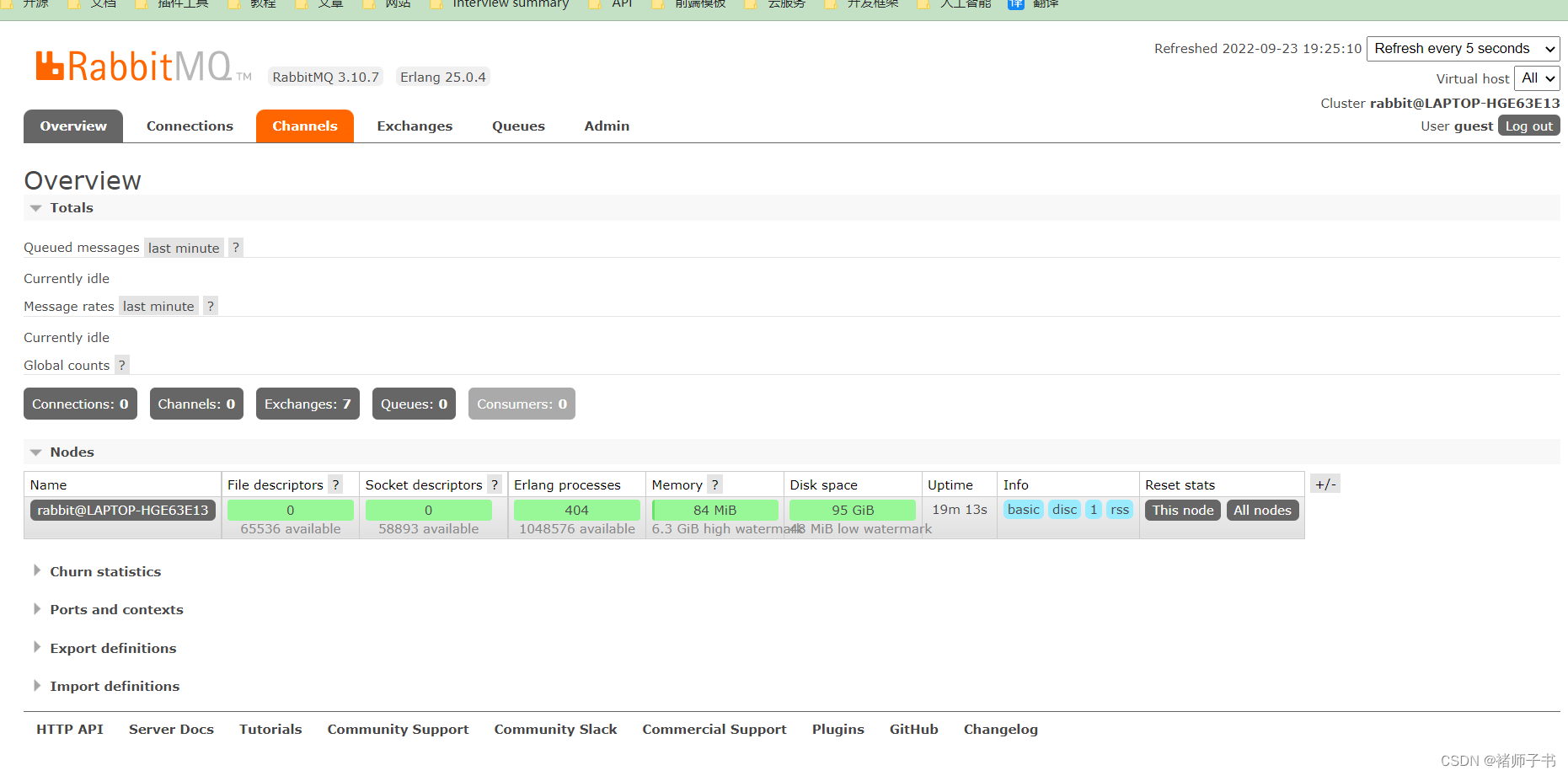The width and height of the screenshot is (1568, 776).
Task: Switch to the Overview tab
Action: 73,126
